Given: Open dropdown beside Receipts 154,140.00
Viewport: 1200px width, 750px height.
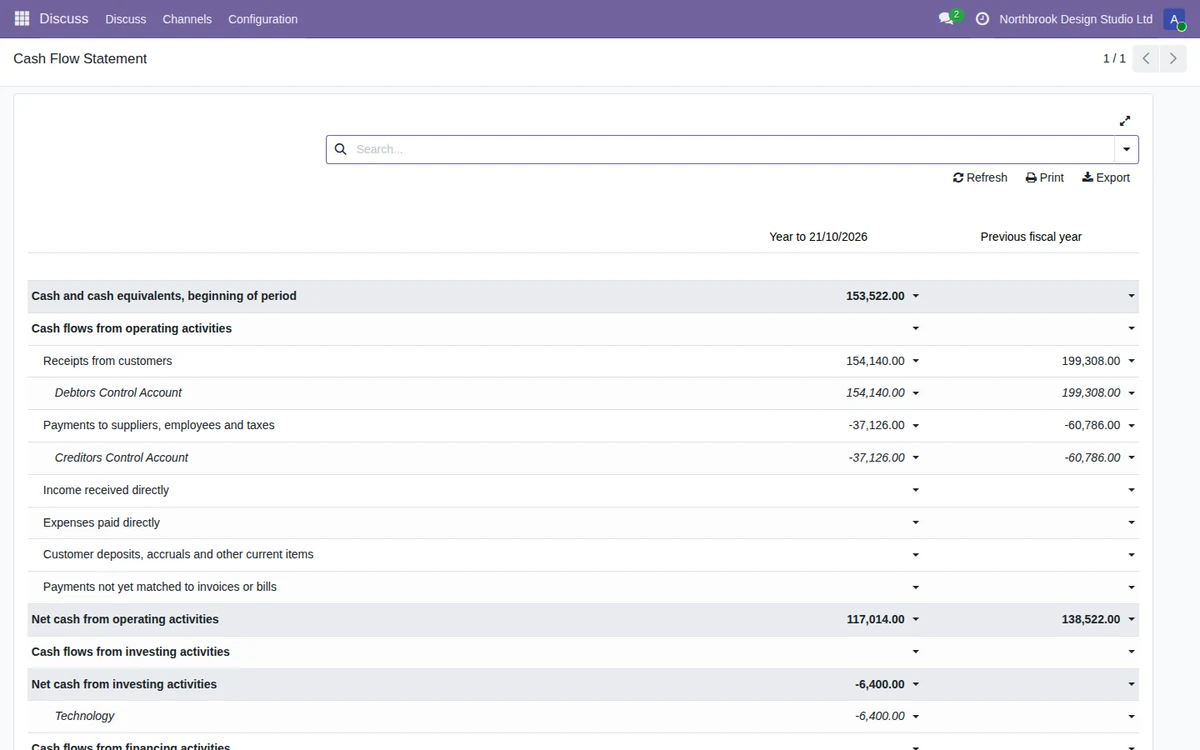Looking at the screenshot, I should click(x=916, y=362).
